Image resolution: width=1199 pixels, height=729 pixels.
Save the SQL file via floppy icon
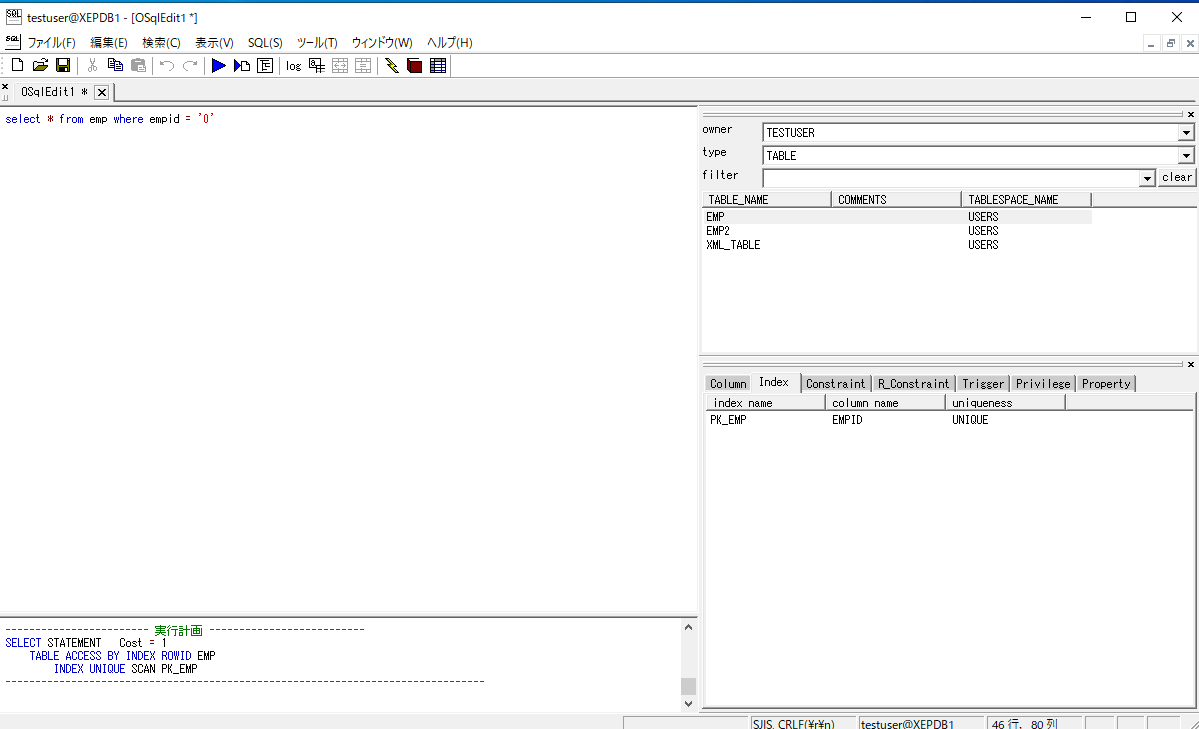[x=63, y=66]
